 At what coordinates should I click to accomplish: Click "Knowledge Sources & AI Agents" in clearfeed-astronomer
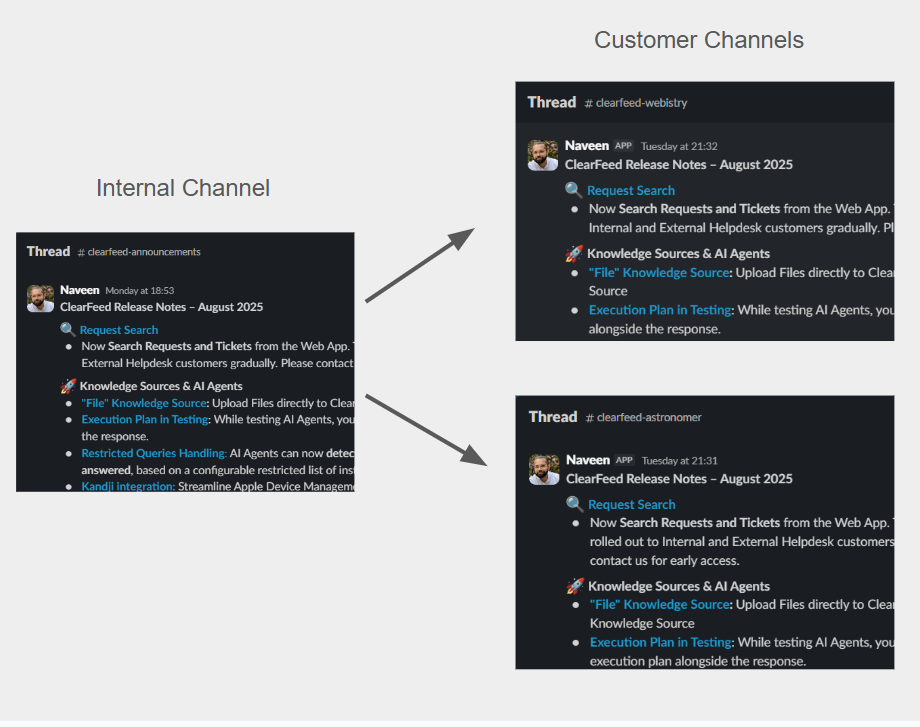(x=679, y=586)
